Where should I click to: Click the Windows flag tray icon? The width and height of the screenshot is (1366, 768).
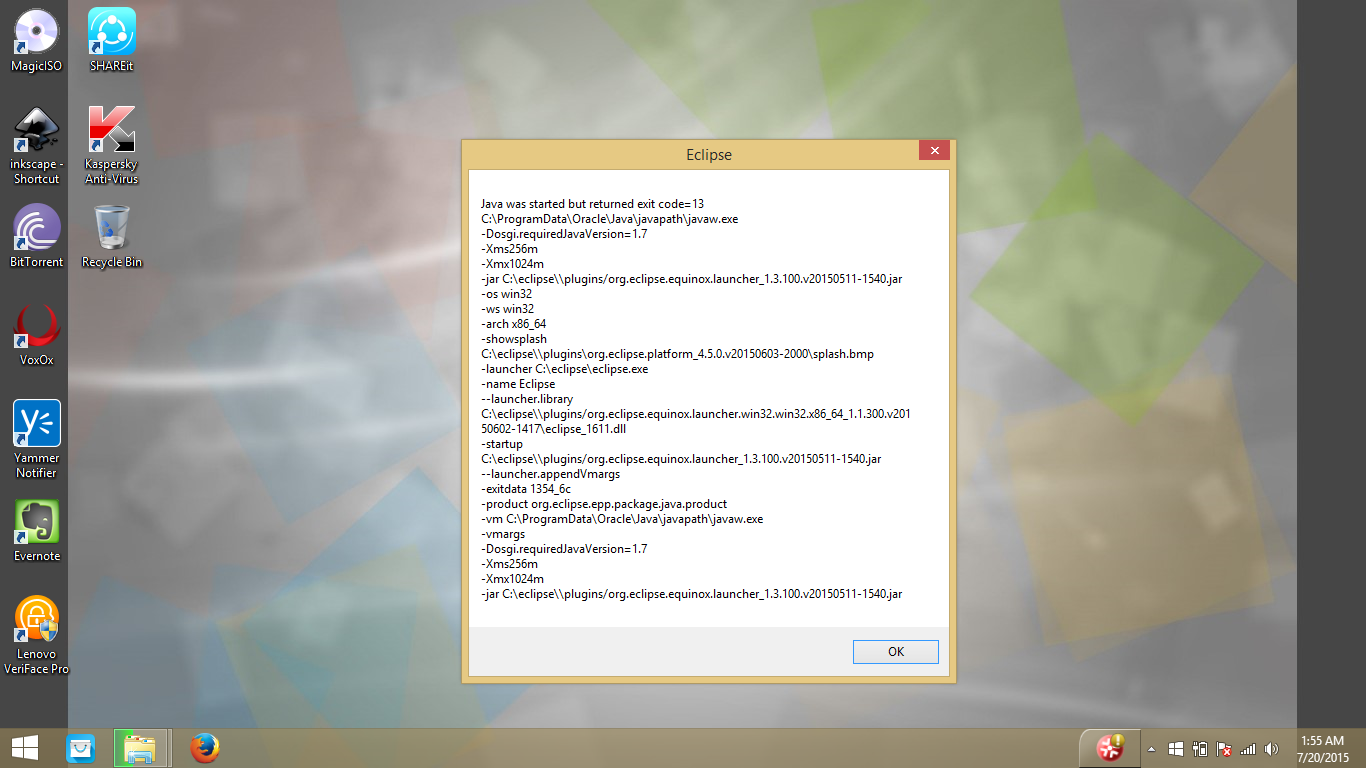click(1177, 749)
